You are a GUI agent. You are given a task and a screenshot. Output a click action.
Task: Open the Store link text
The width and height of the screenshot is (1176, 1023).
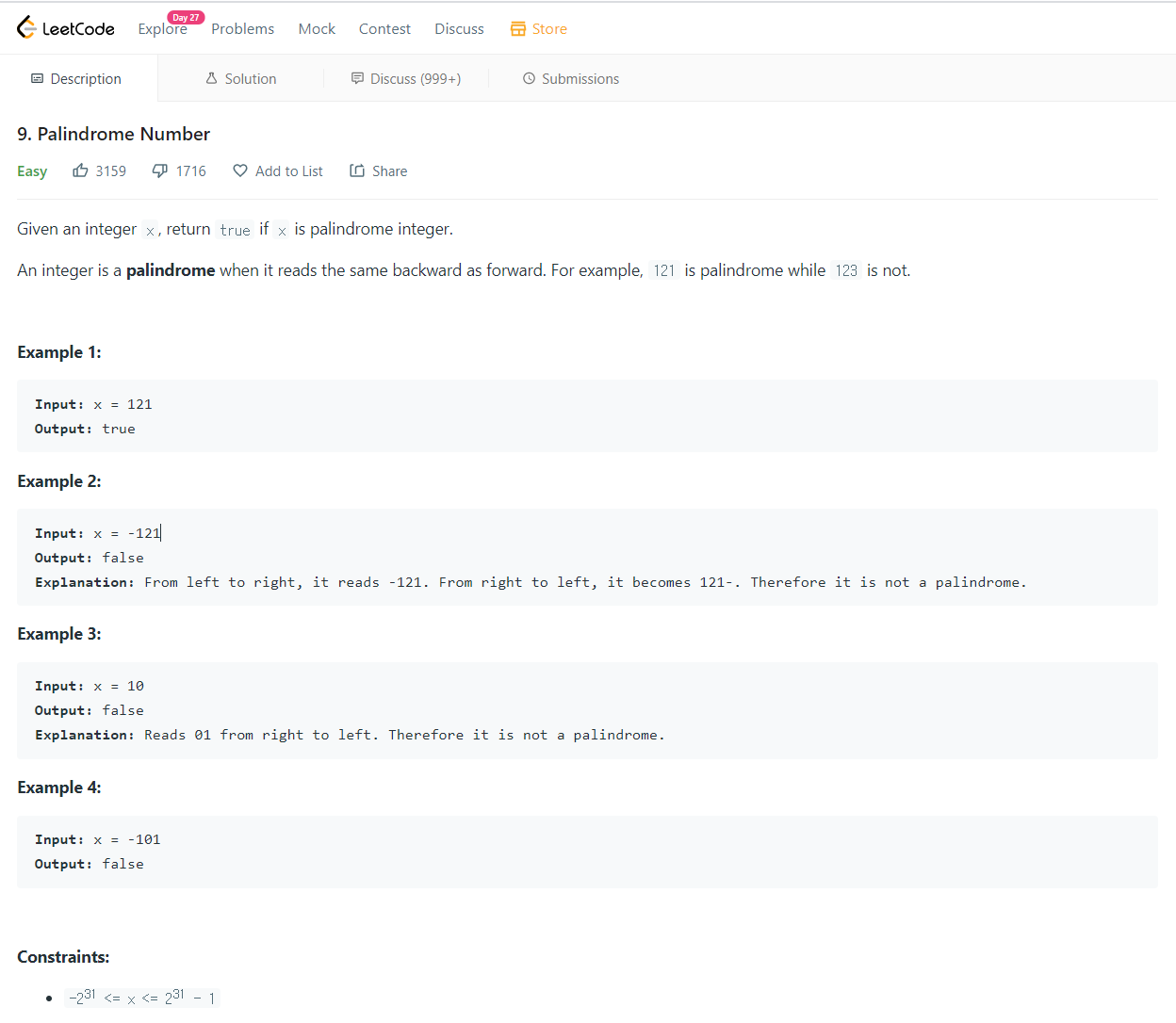tap(549, 29)
